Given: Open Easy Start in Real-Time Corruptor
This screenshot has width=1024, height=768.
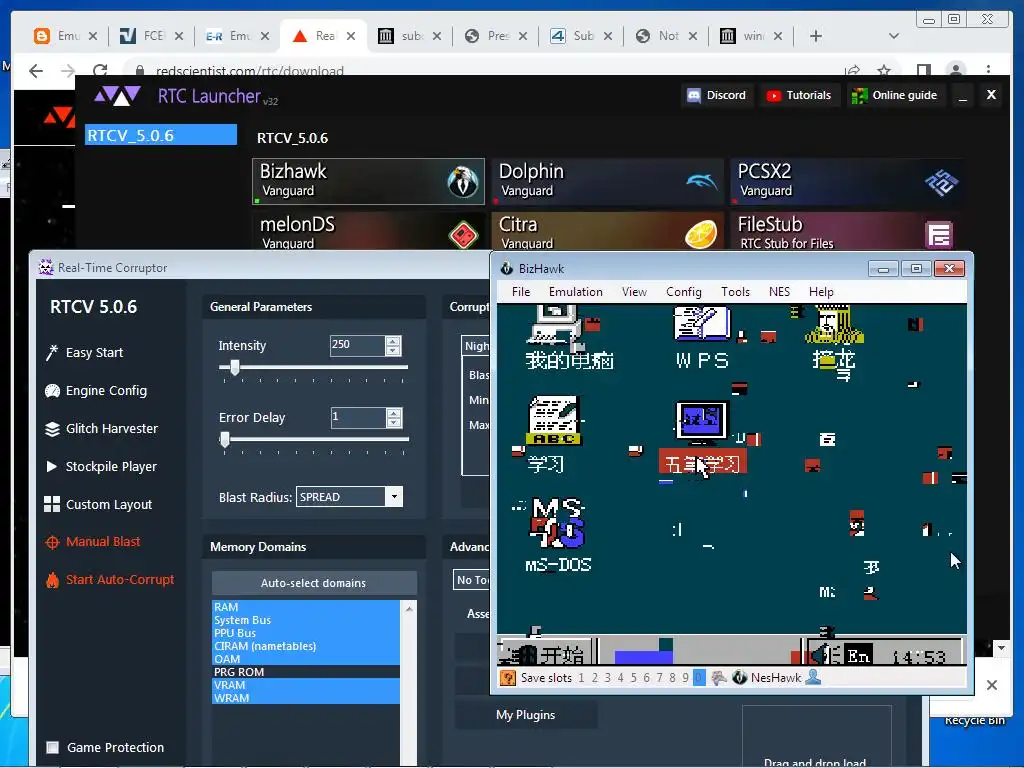Looking at the screenshot, I should [84, 353].
